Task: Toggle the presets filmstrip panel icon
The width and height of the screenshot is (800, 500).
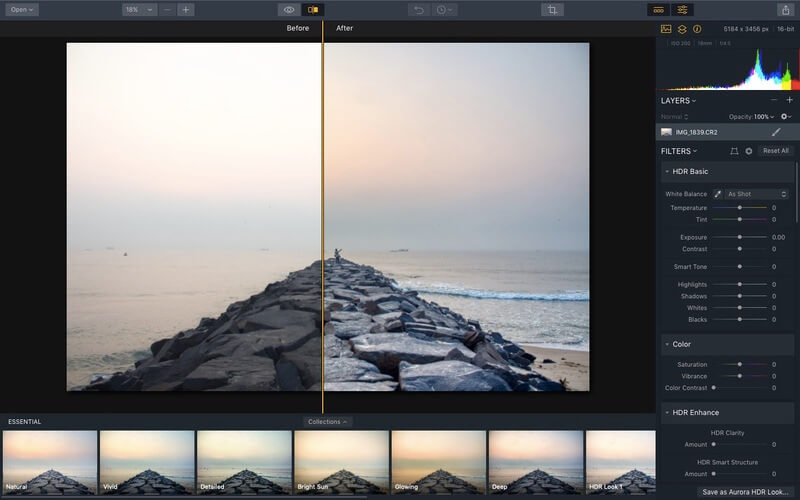Action: pyautogui.click(x=659, y=10)
